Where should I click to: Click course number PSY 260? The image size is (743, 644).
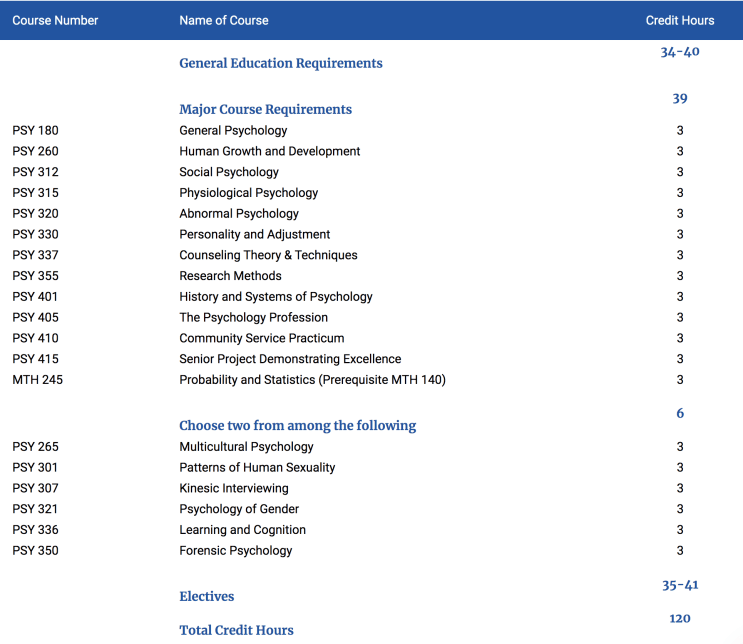click(x=36, y=151)
